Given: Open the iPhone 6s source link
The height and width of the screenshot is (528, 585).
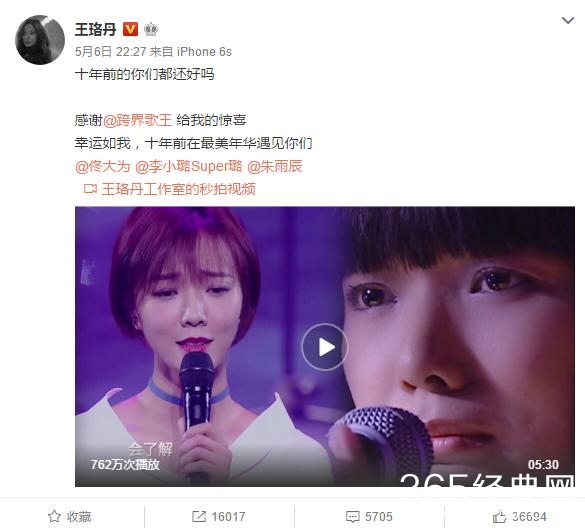Looking at the screenshot, I should click(x=204, y=51).
